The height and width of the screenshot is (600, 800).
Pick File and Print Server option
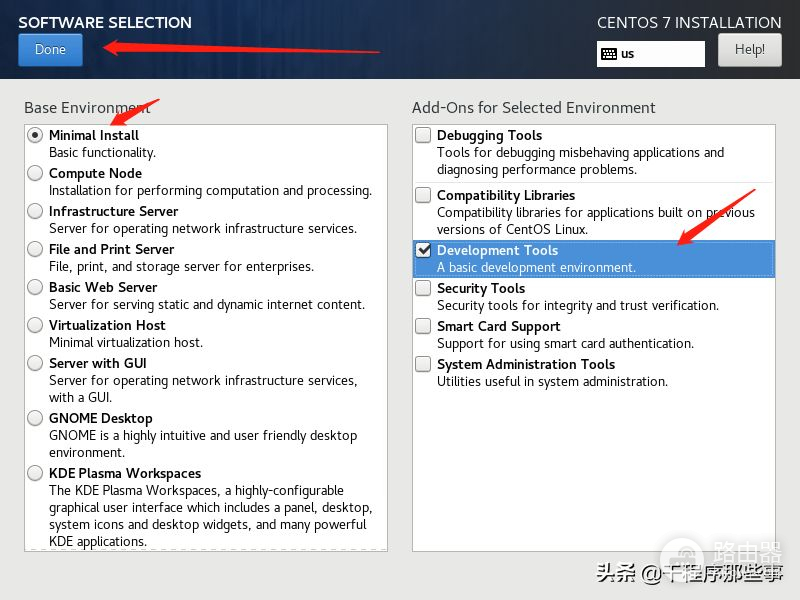tap(36, 249)
